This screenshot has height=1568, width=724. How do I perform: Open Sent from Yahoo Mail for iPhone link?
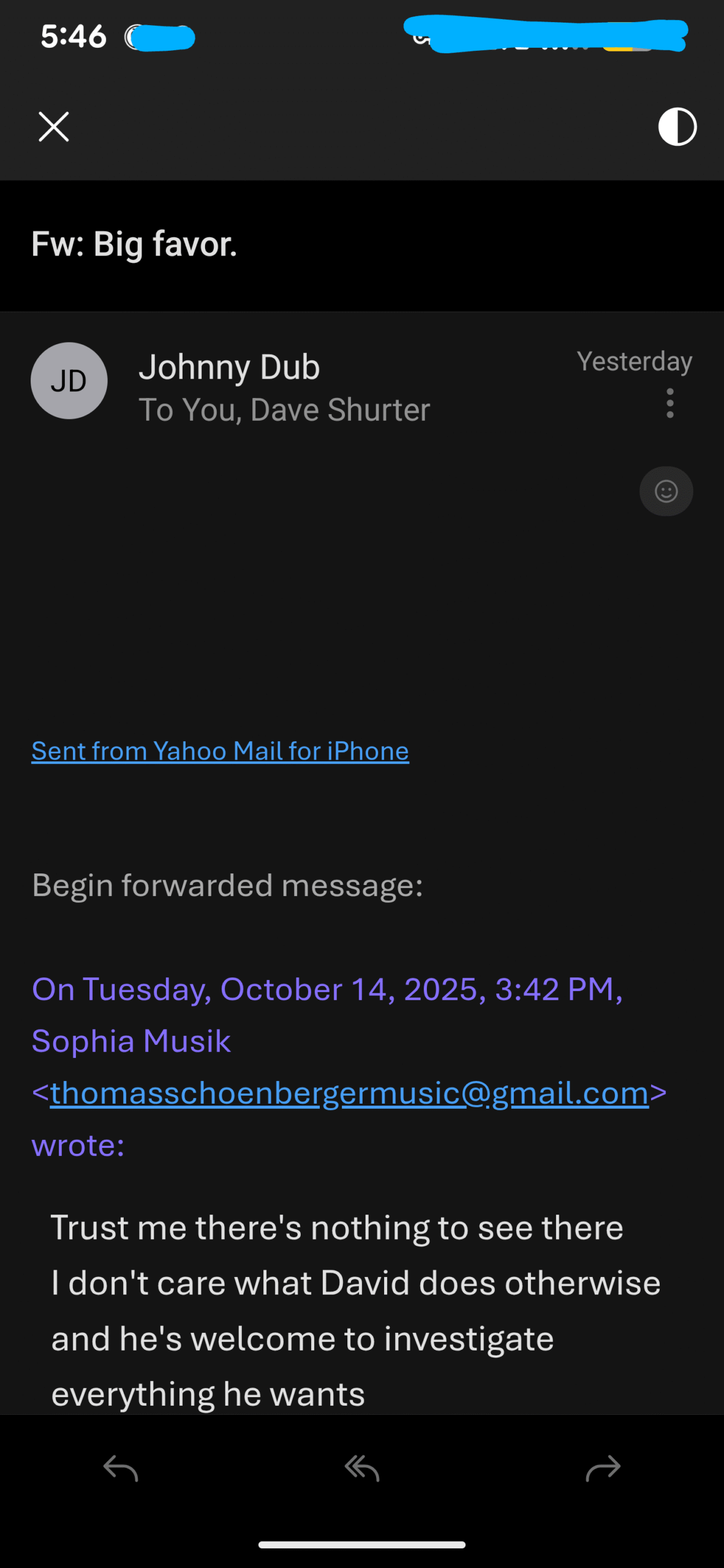(x=220, y=751)
